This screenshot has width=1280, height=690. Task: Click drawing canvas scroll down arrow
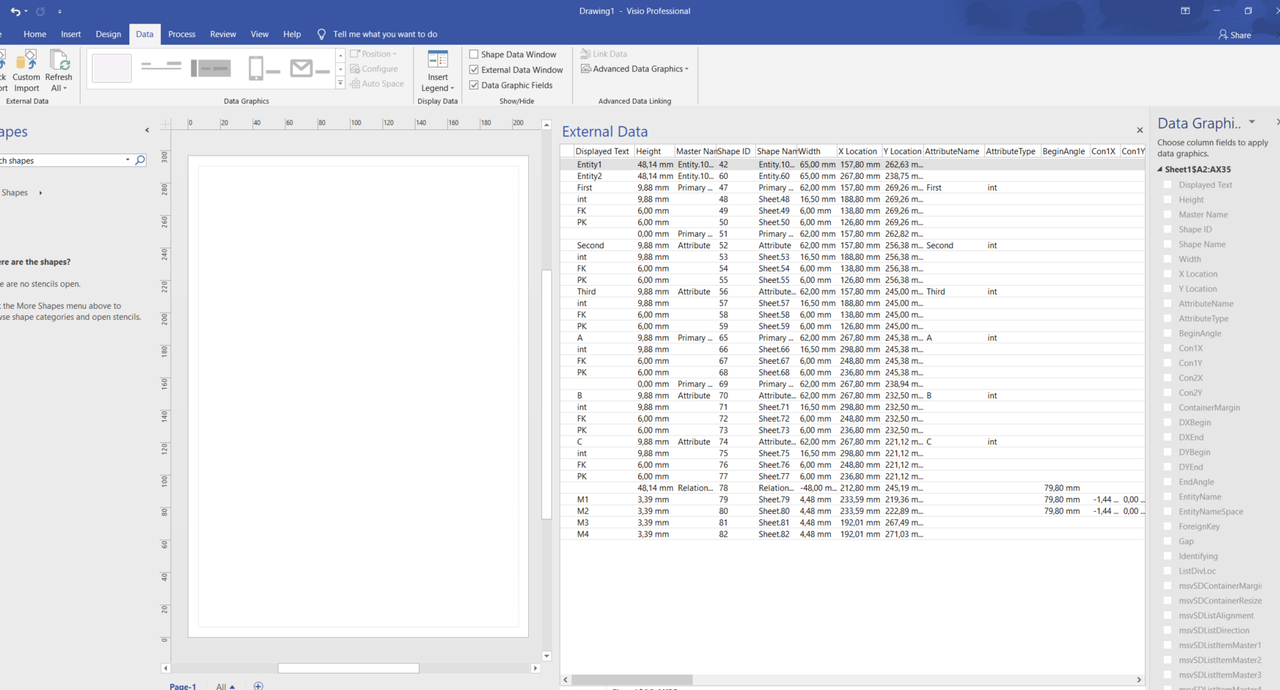(546, 656)
